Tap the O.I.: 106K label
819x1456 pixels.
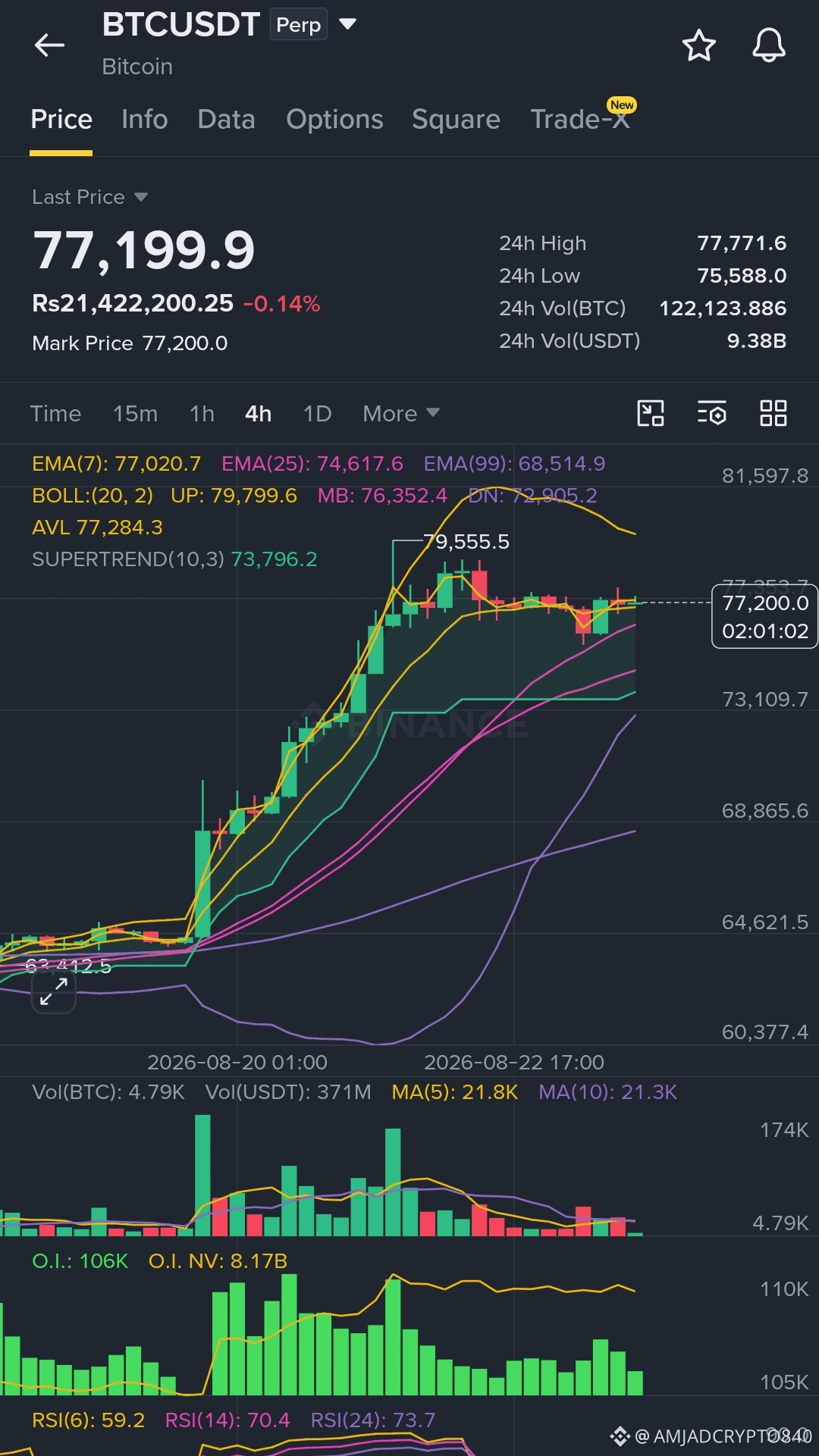pos(80,1260)
